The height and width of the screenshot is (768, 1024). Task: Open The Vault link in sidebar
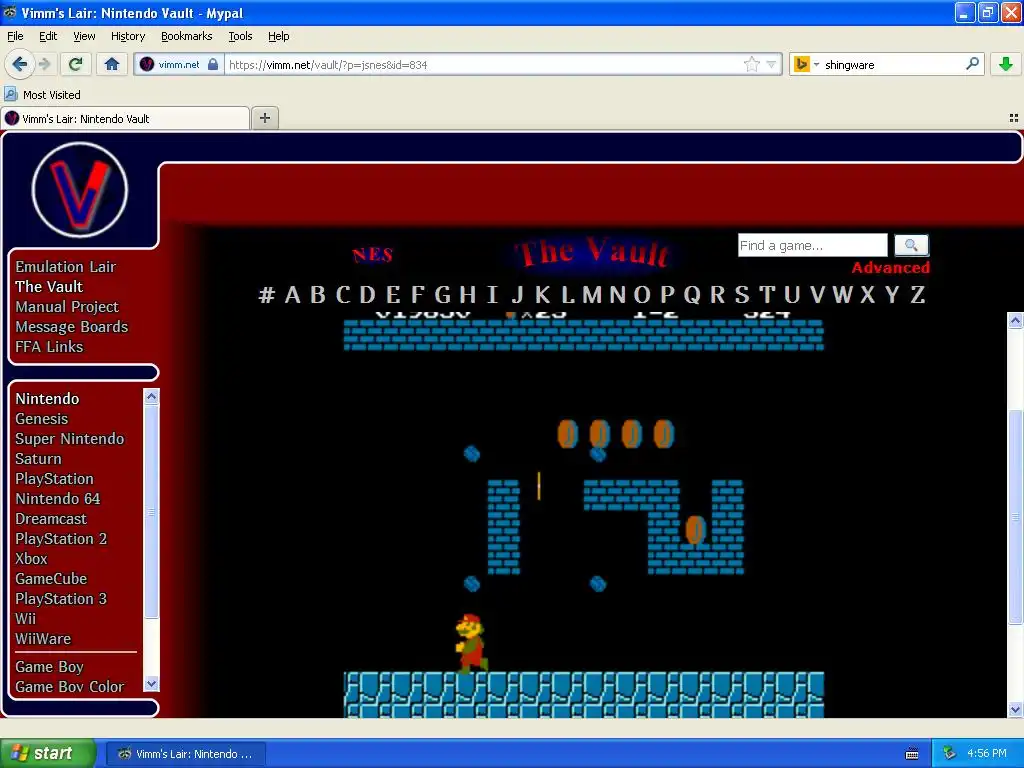point(49,287)
